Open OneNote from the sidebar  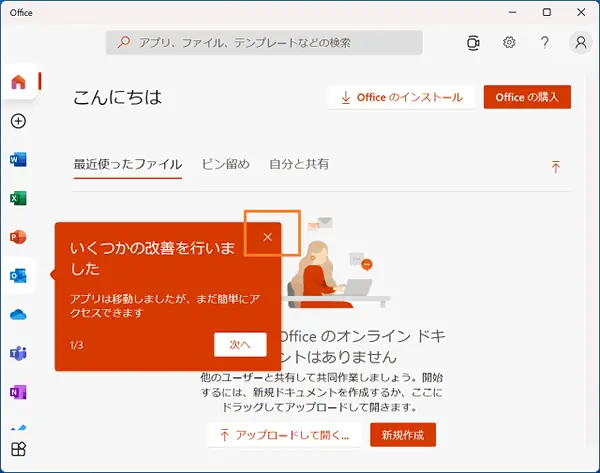coord(18,392)
